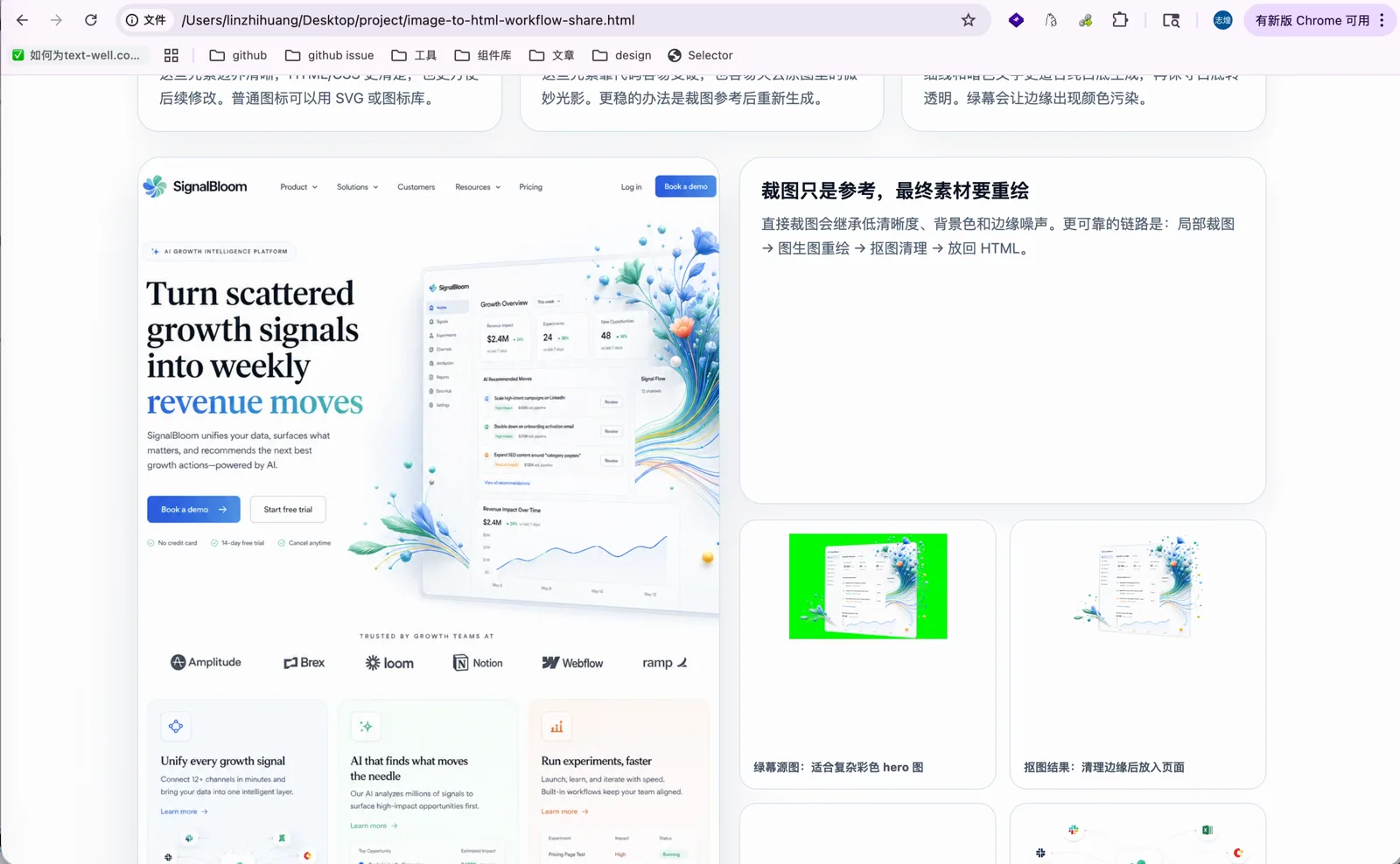
Task: Open the 工具 bookmark folder
Action: pyautogui.click(x=414, y=55)
